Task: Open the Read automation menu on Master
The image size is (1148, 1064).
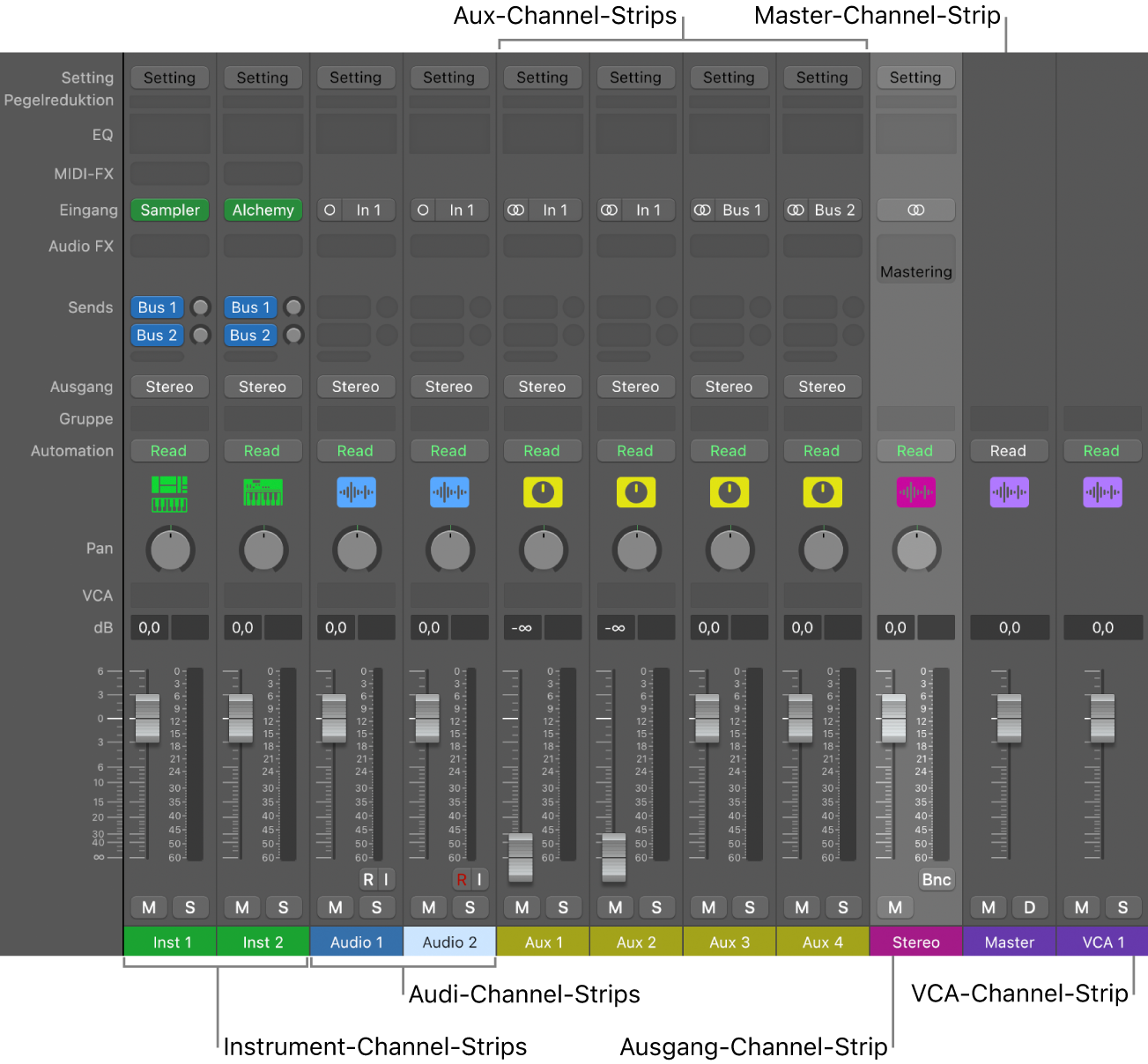Action: [1009, 451]
